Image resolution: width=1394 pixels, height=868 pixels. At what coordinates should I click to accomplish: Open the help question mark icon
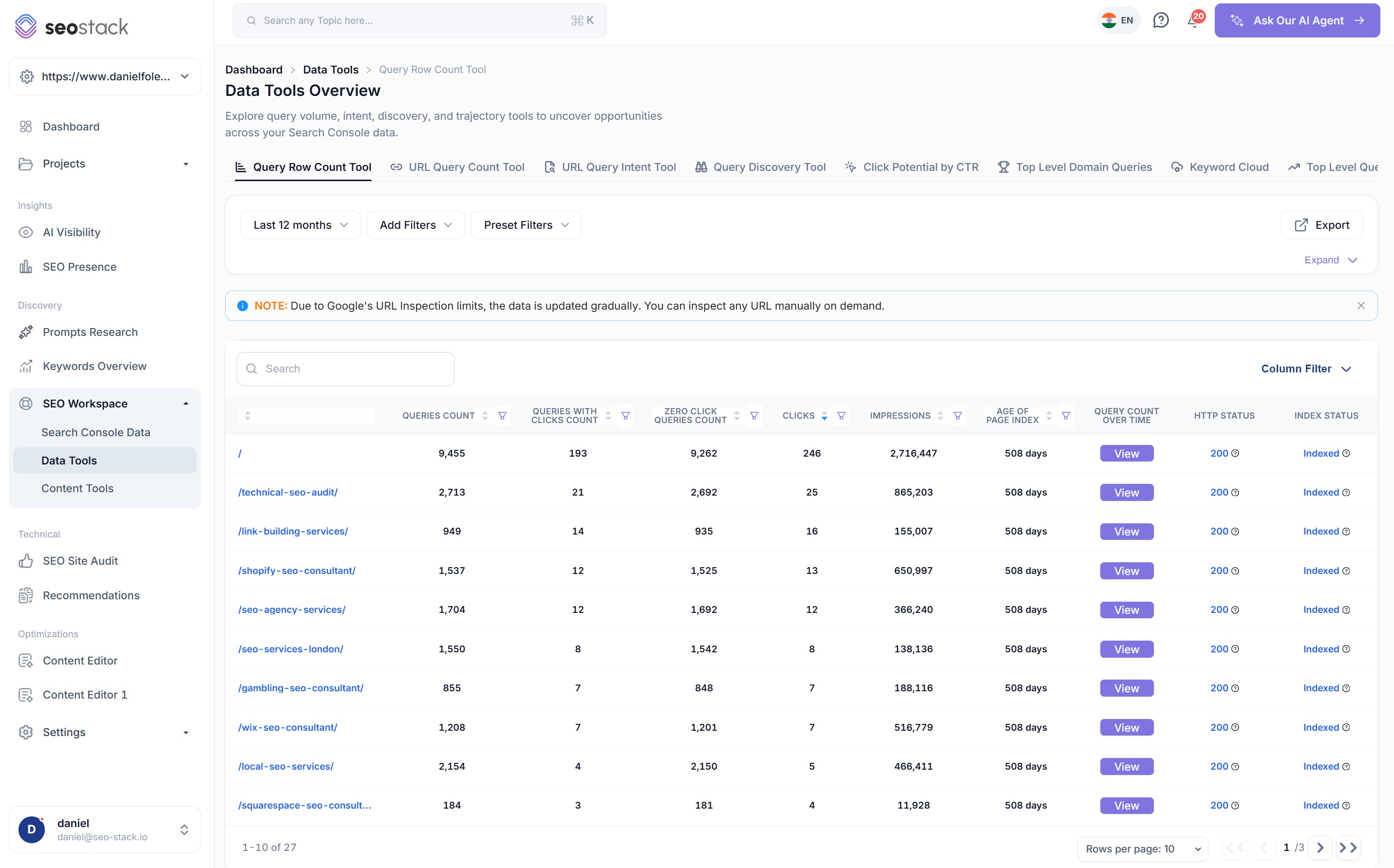[x=1161, y=20]
